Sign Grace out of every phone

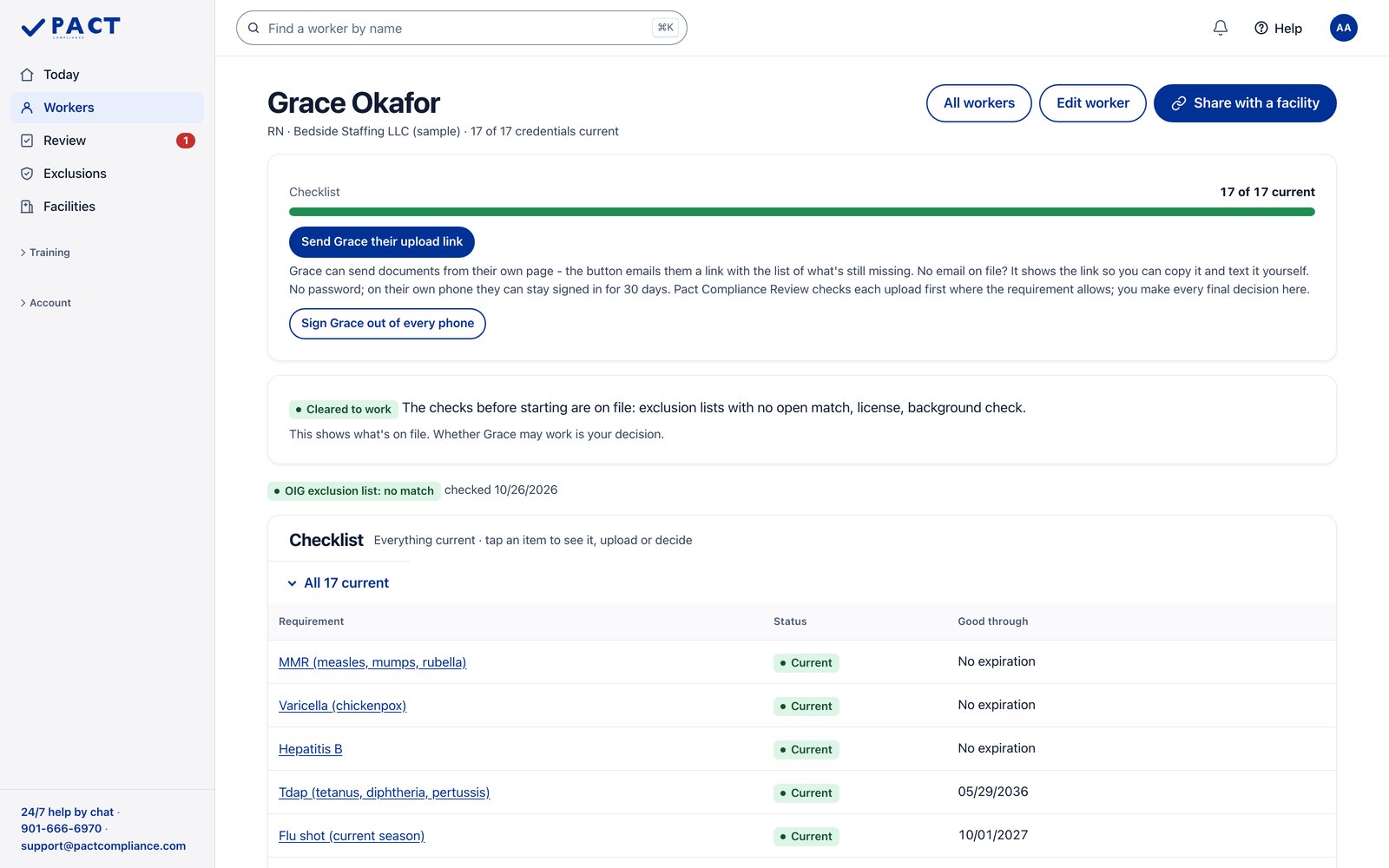(x=387, y=324)
